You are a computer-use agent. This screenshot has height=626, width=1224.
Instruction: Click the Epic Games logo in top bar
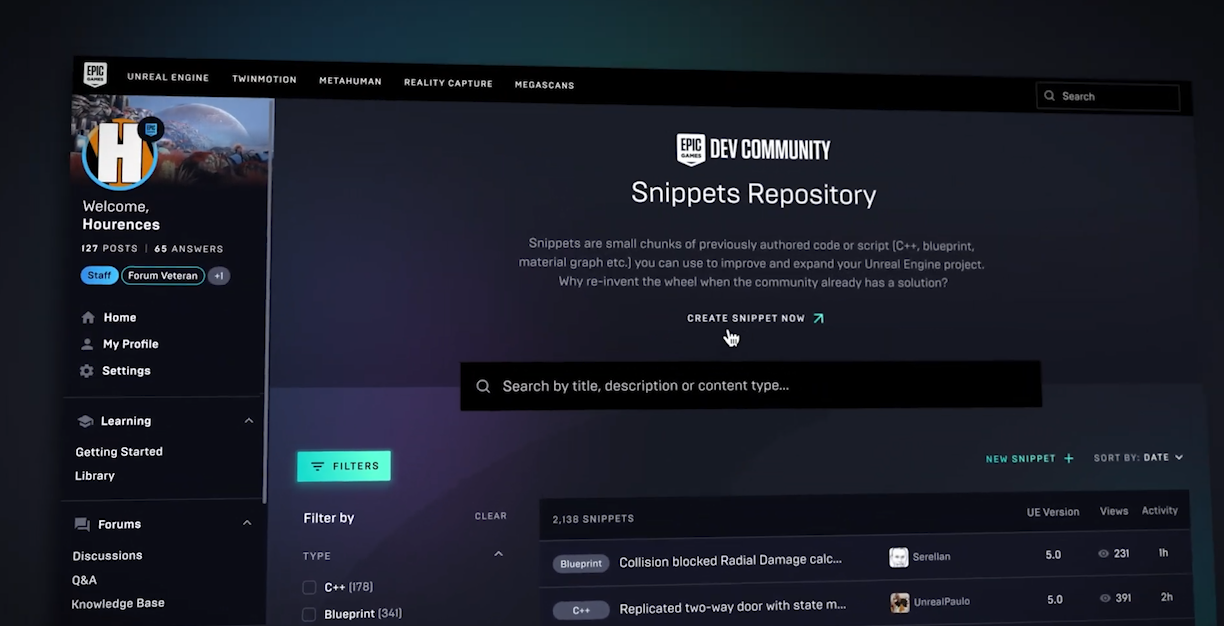tap(94, 73)
